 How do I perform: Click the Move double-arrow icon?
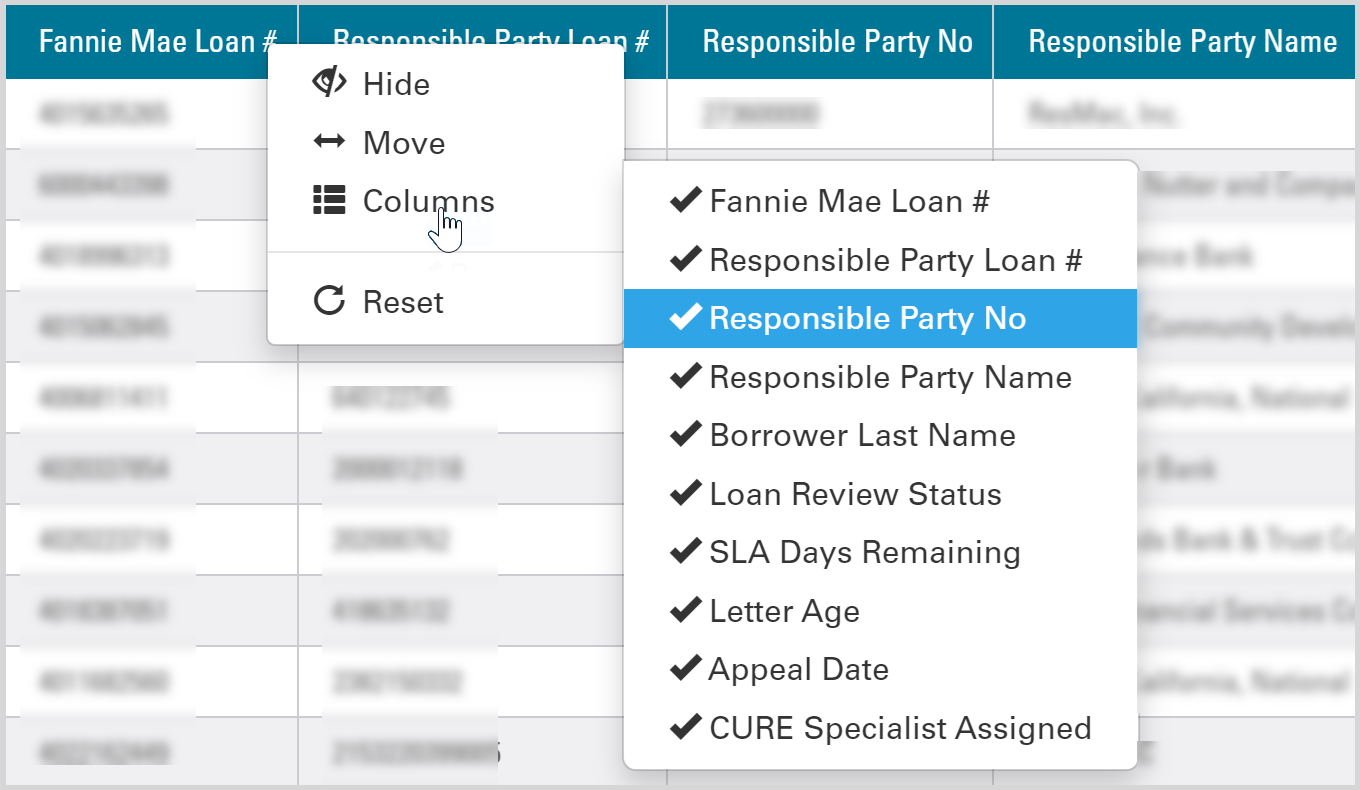[329, 142]
